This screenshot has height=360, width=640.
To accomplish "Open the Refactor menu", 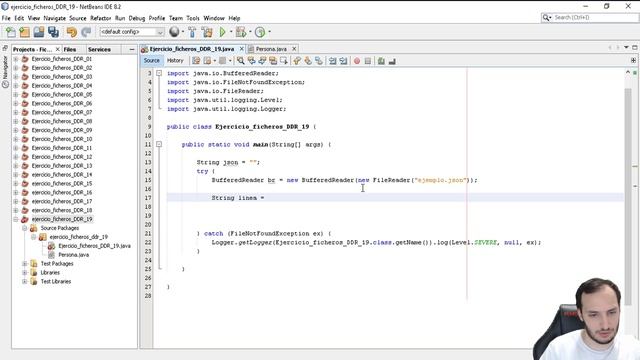I will point(100,18).
